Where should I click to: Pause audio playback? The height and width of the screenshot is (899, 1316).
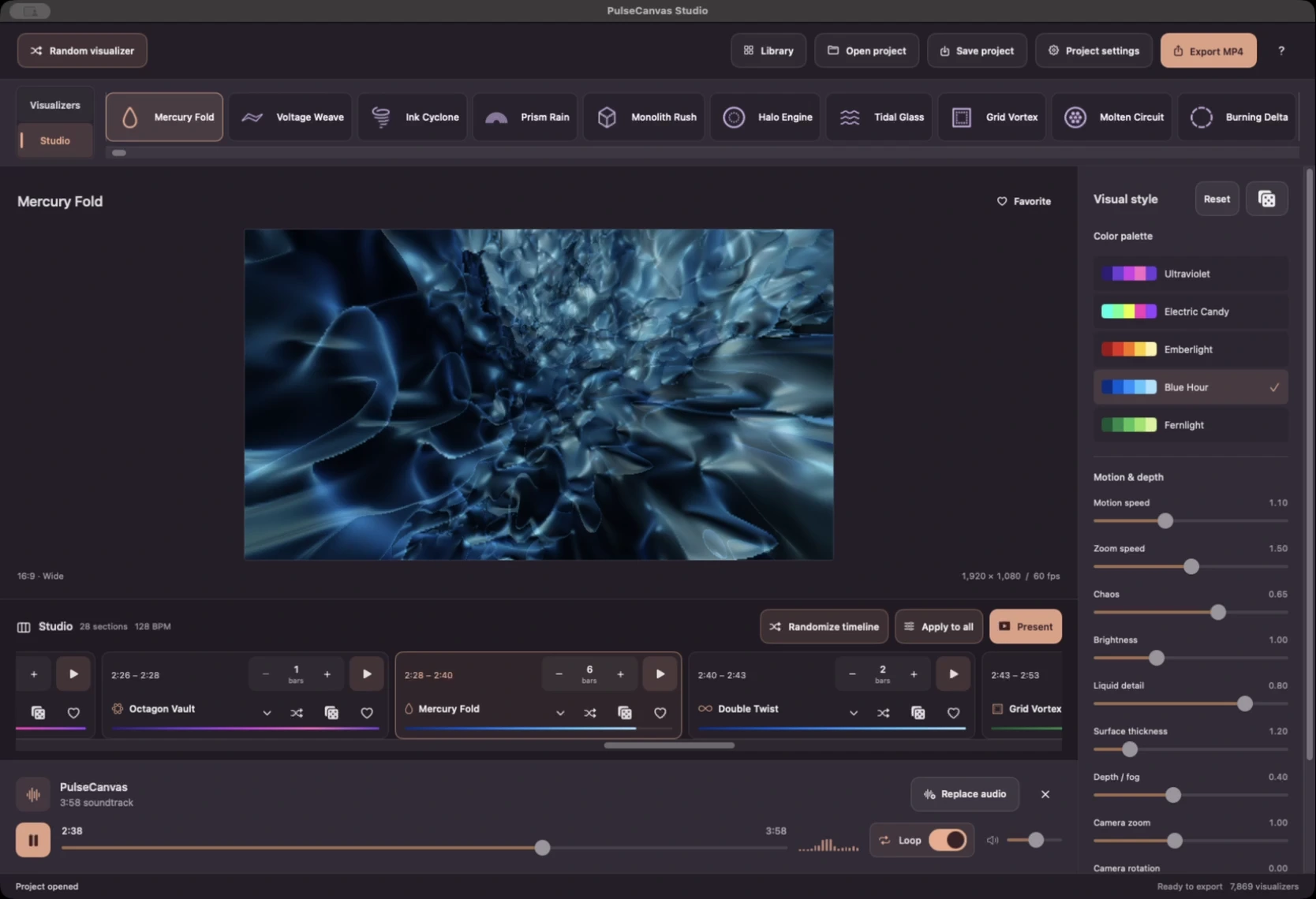click(x=33, y=840)
